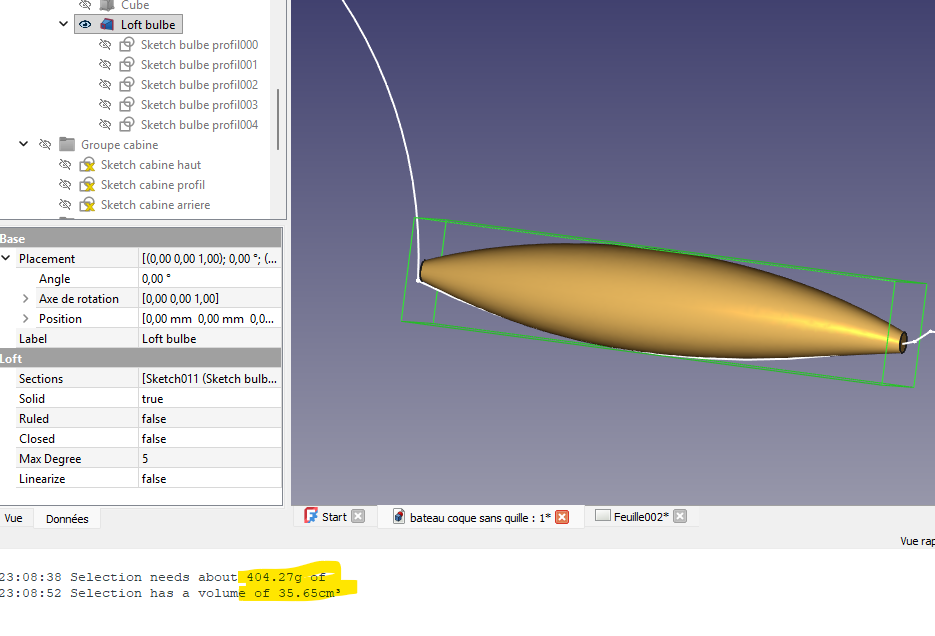Open the Vue properties tab
935x636 pixels.
tap(14, 519)
